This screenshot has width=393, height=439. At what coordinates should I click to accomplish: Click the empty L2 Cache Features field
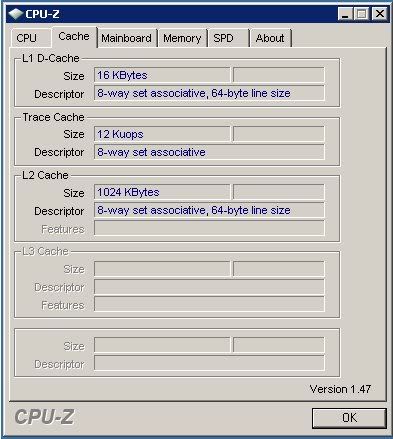tap(209, 228)
